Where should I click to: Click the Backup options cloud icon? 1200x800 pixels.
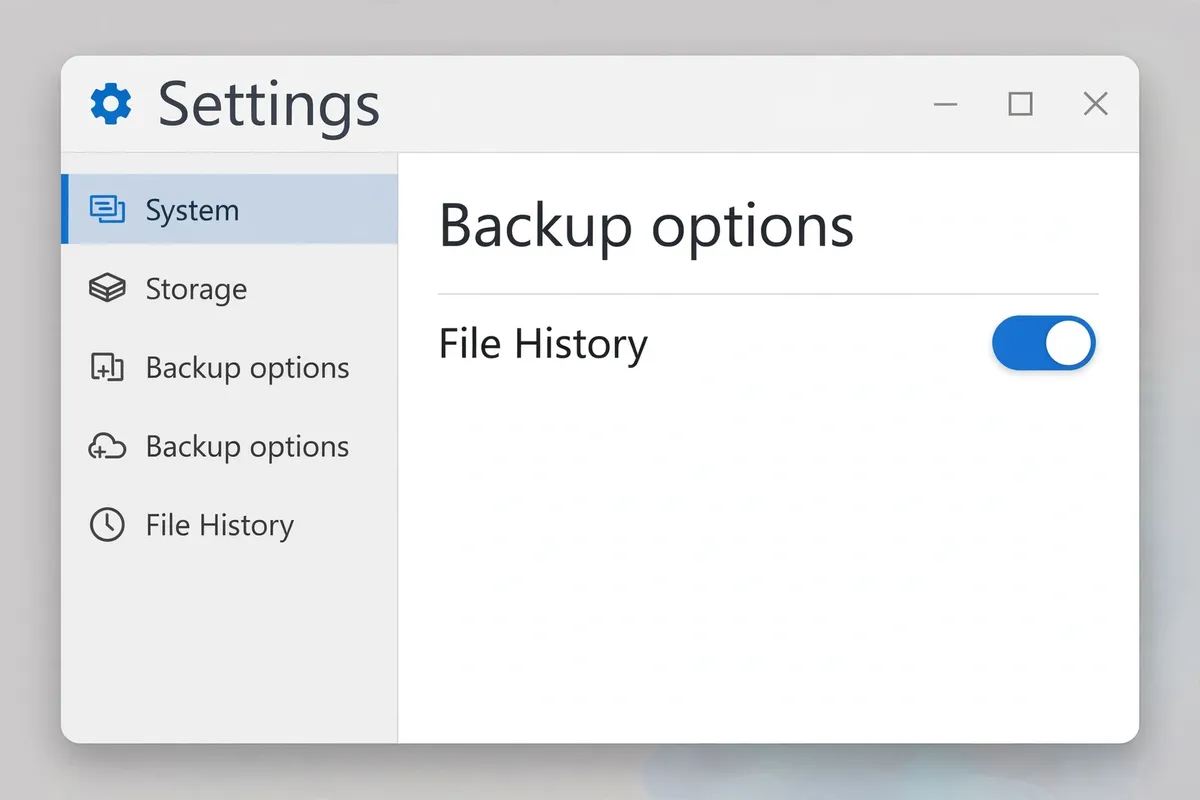[x=107, y=447]
